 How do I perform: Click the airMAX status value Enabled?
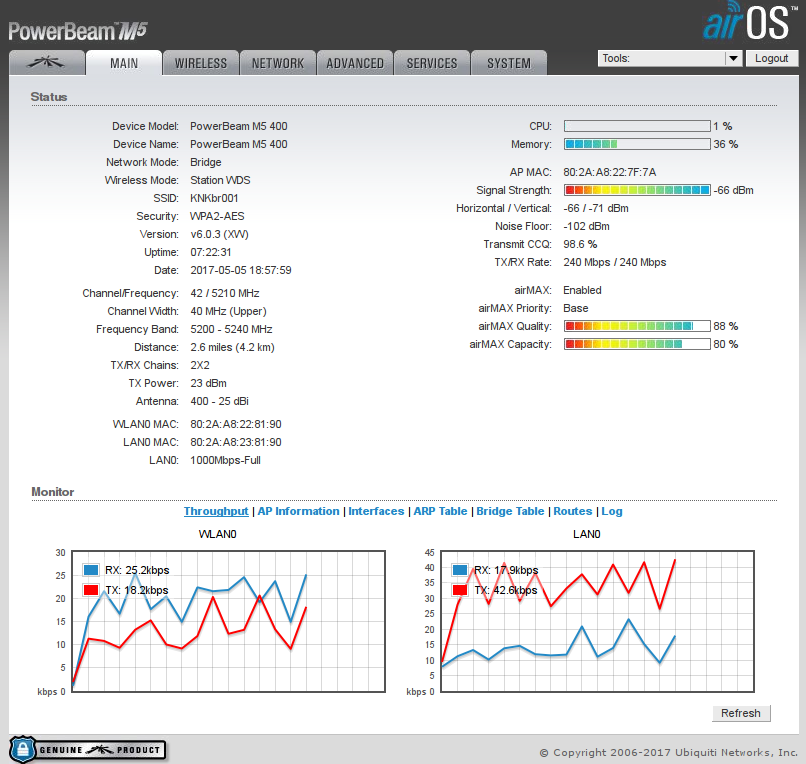click(x=582, y=290)
